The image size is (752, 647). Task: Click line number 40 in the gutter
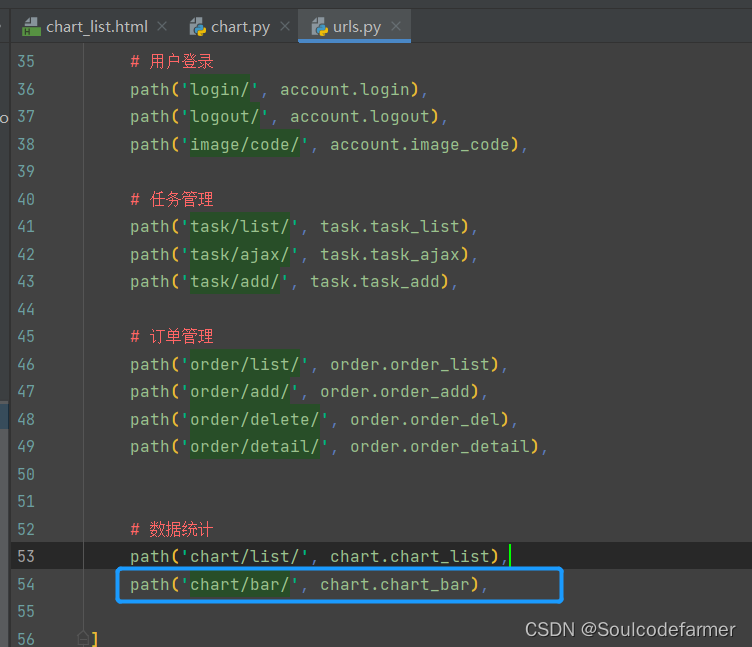pos(26,199)
